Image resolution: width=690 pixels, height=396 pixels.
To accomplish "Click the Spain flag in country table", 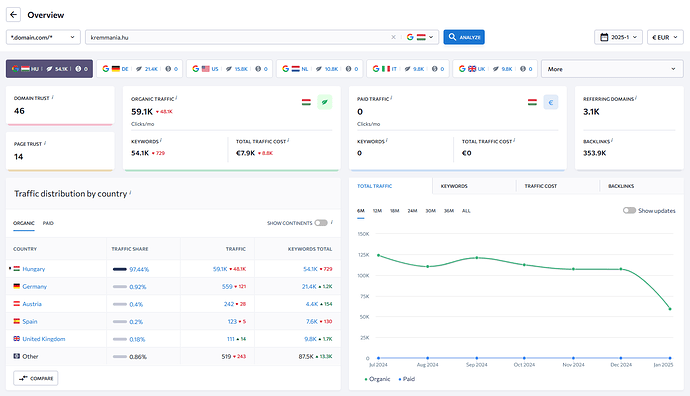I will [16, 321].
